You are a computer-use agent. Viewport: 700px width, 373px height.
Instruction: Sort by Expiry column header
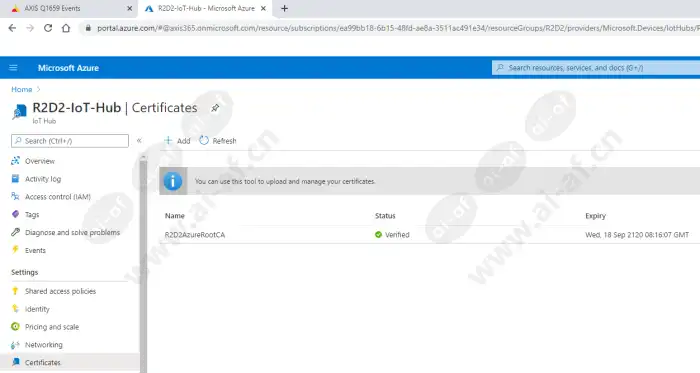(596, 216)
